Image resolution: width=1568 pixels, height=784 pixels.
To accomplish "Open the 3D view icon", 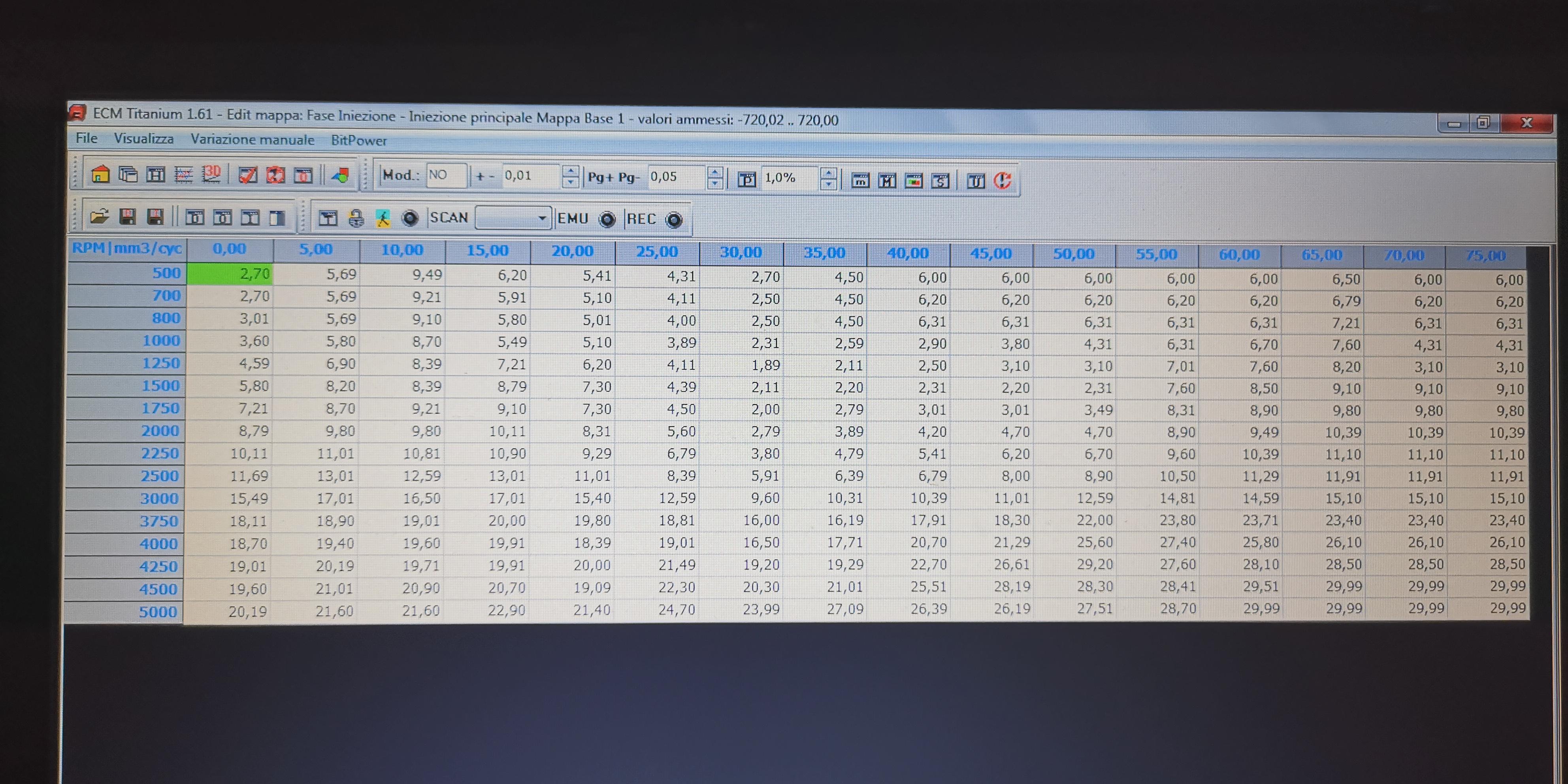I will pos(211,175).
